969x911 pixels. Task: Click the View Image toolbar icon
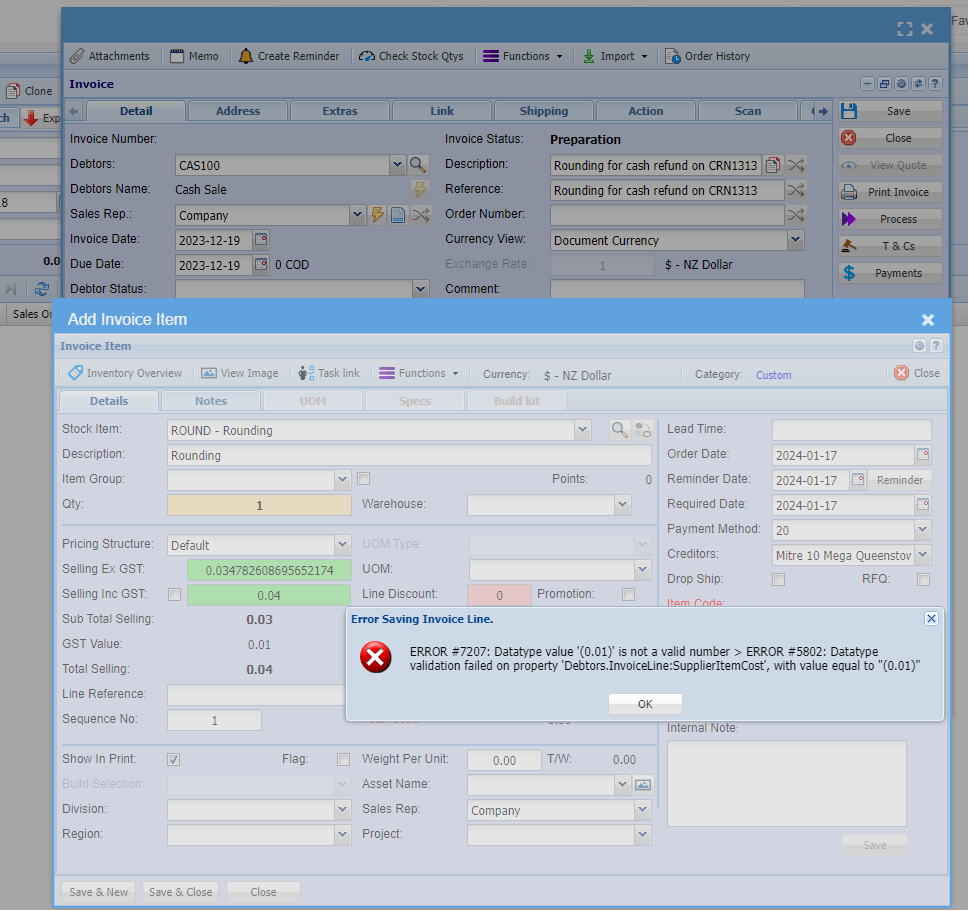click(209, 373)
